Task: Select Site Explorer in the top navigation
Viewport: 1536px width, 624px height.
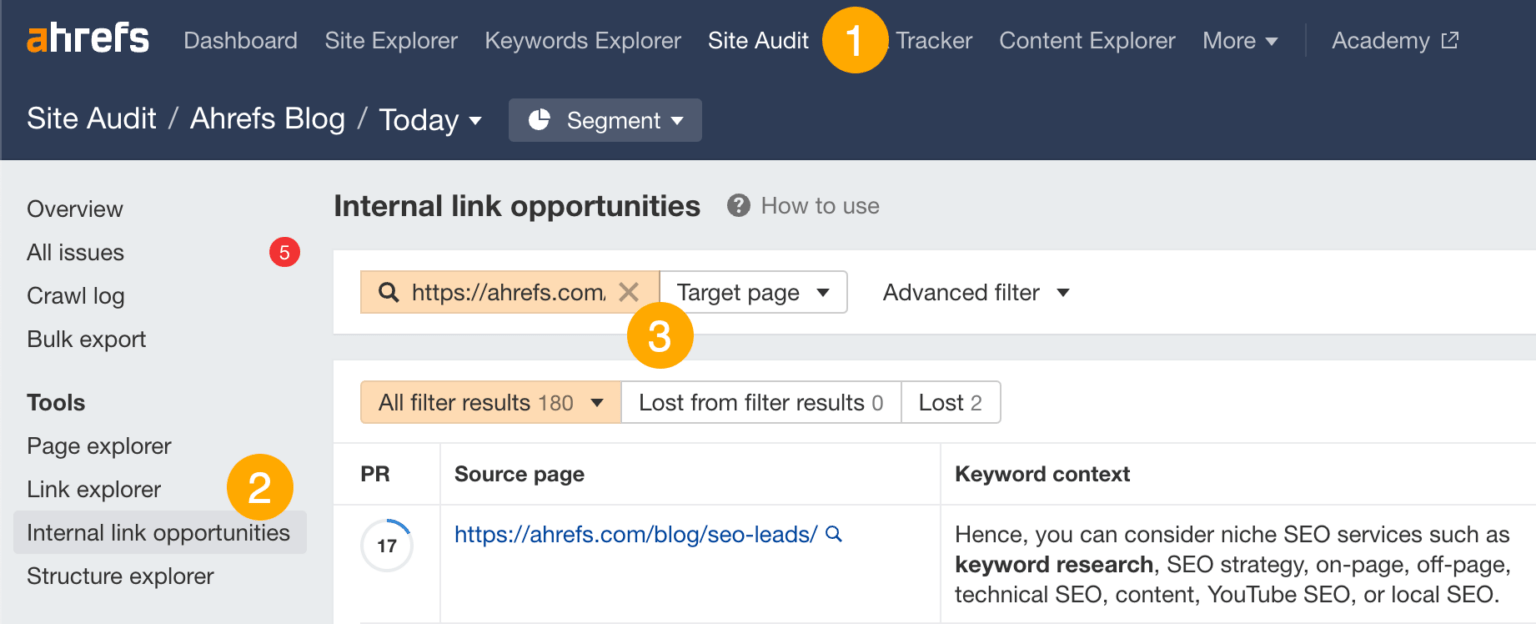Action: pos(391,41)
